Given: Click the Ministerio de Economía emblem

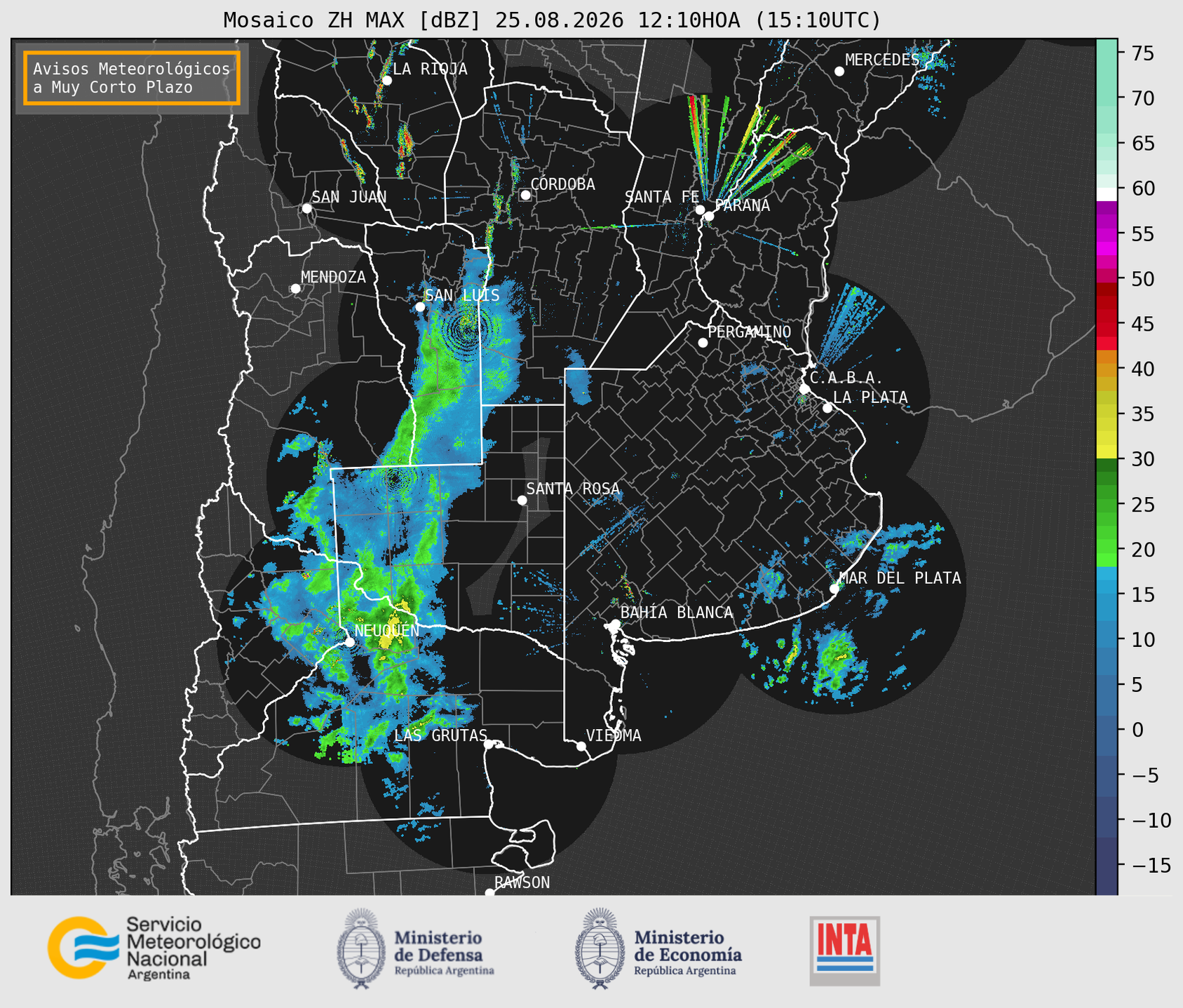Looking at the screenshot, I should click(x=600, y=948).
